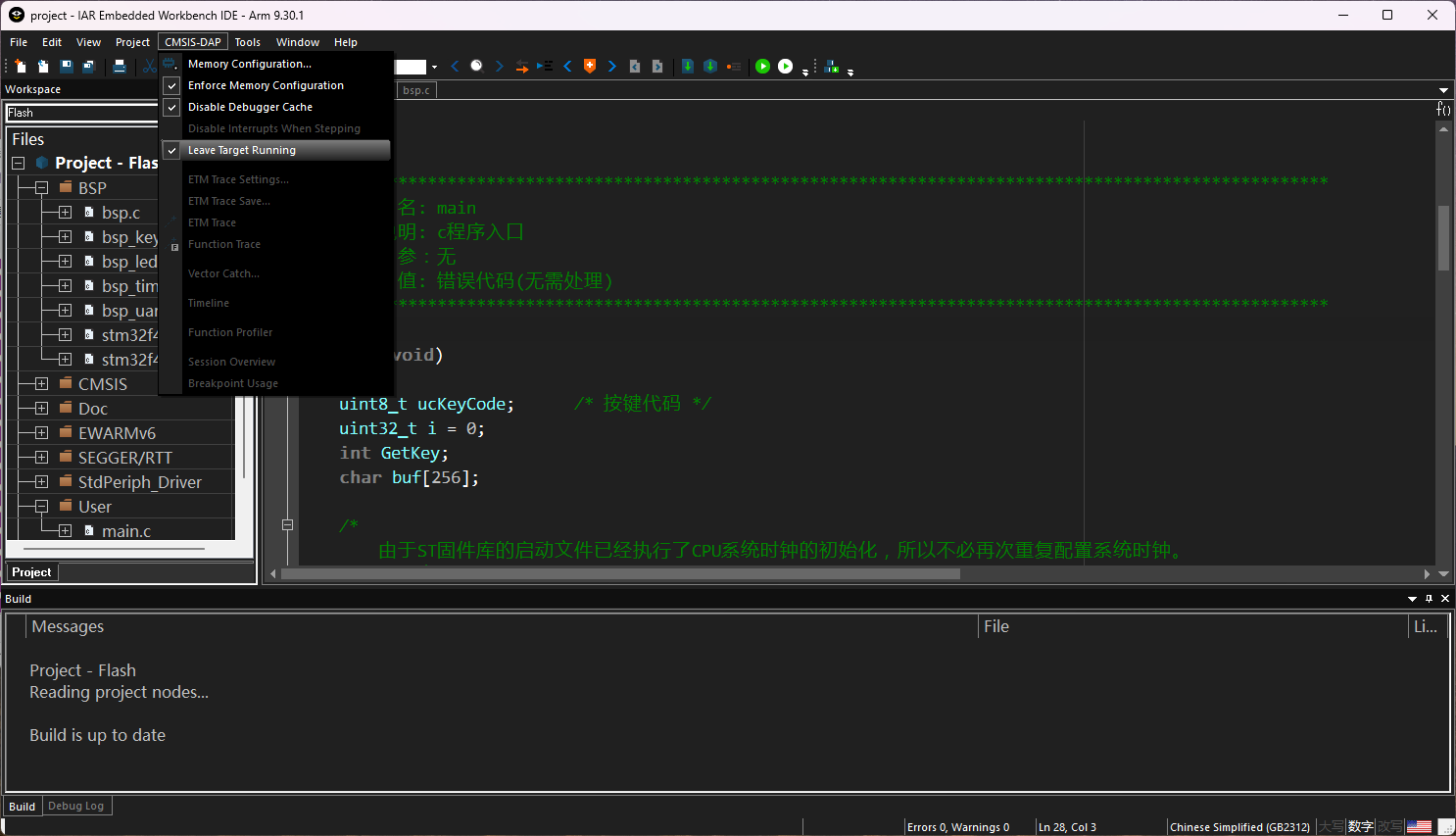Click the Toggle Bookmark orange icon
The width and height of the screenshot is (1456, 836).
point(590,67)
